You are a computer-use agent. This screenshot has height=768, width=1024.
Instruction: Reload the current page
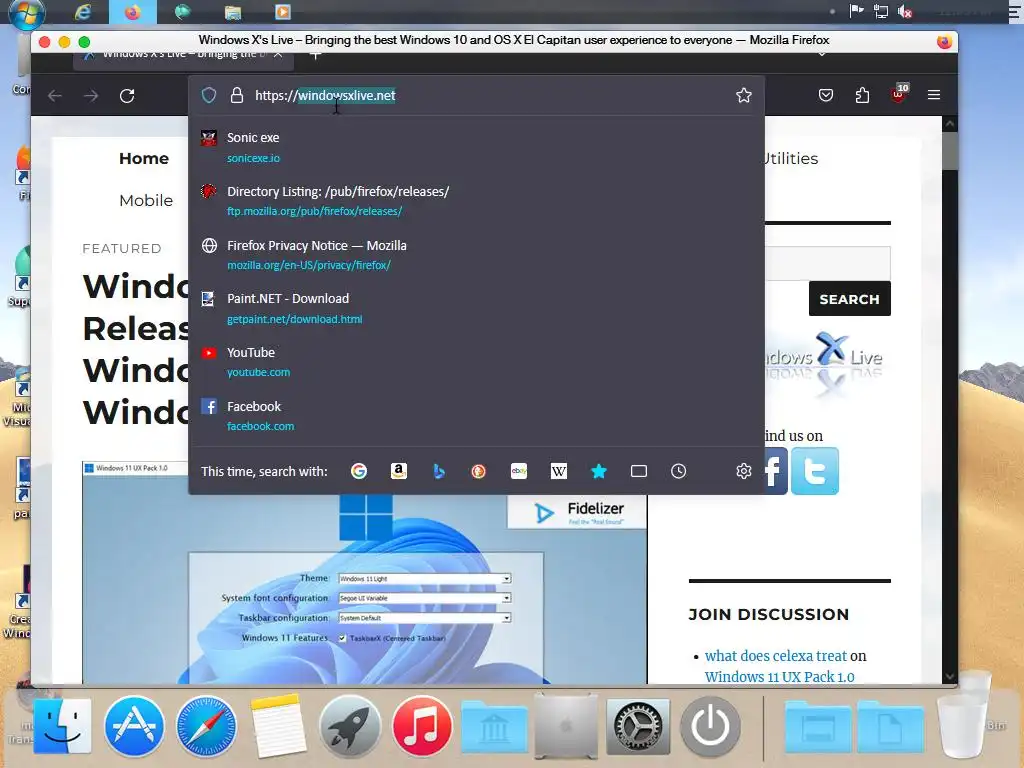tap(127, 96)
